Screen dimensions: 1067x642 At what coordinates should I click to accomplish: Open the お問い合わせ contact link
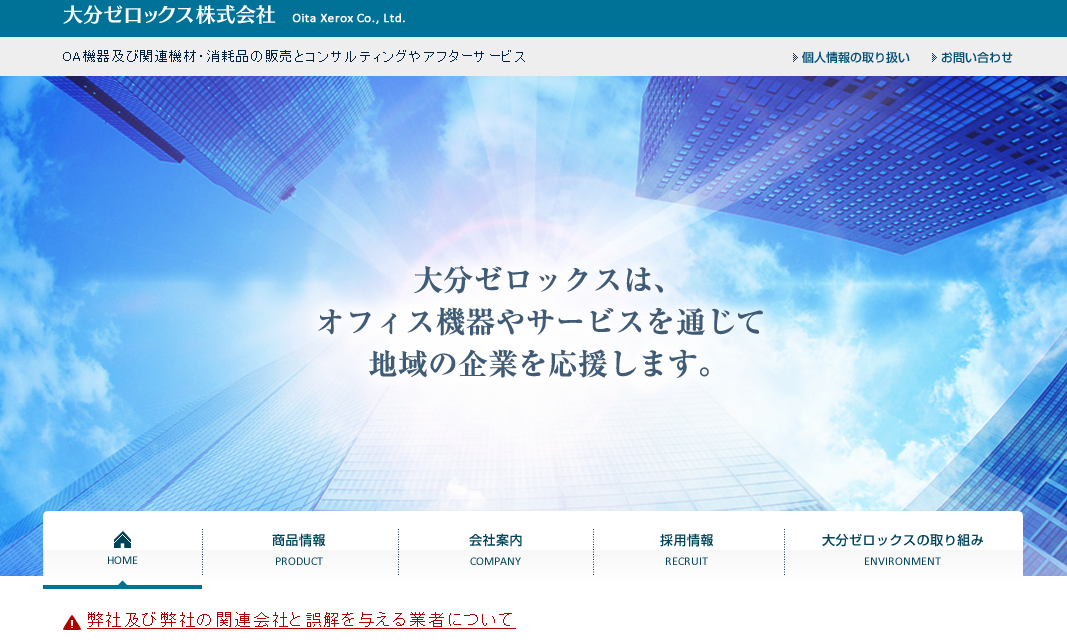point(976,58)
